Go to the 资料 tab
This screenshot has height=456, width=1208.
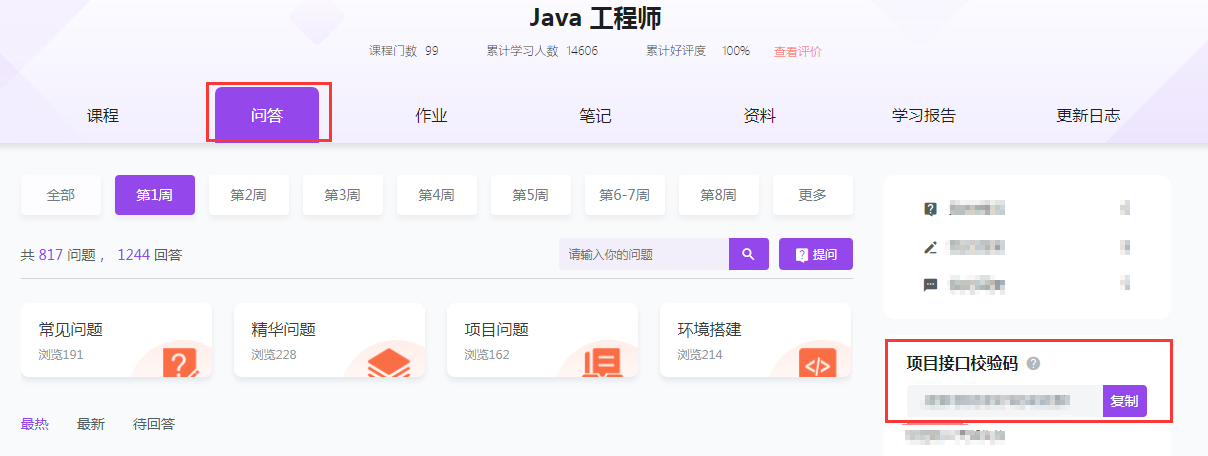point(759,116)
